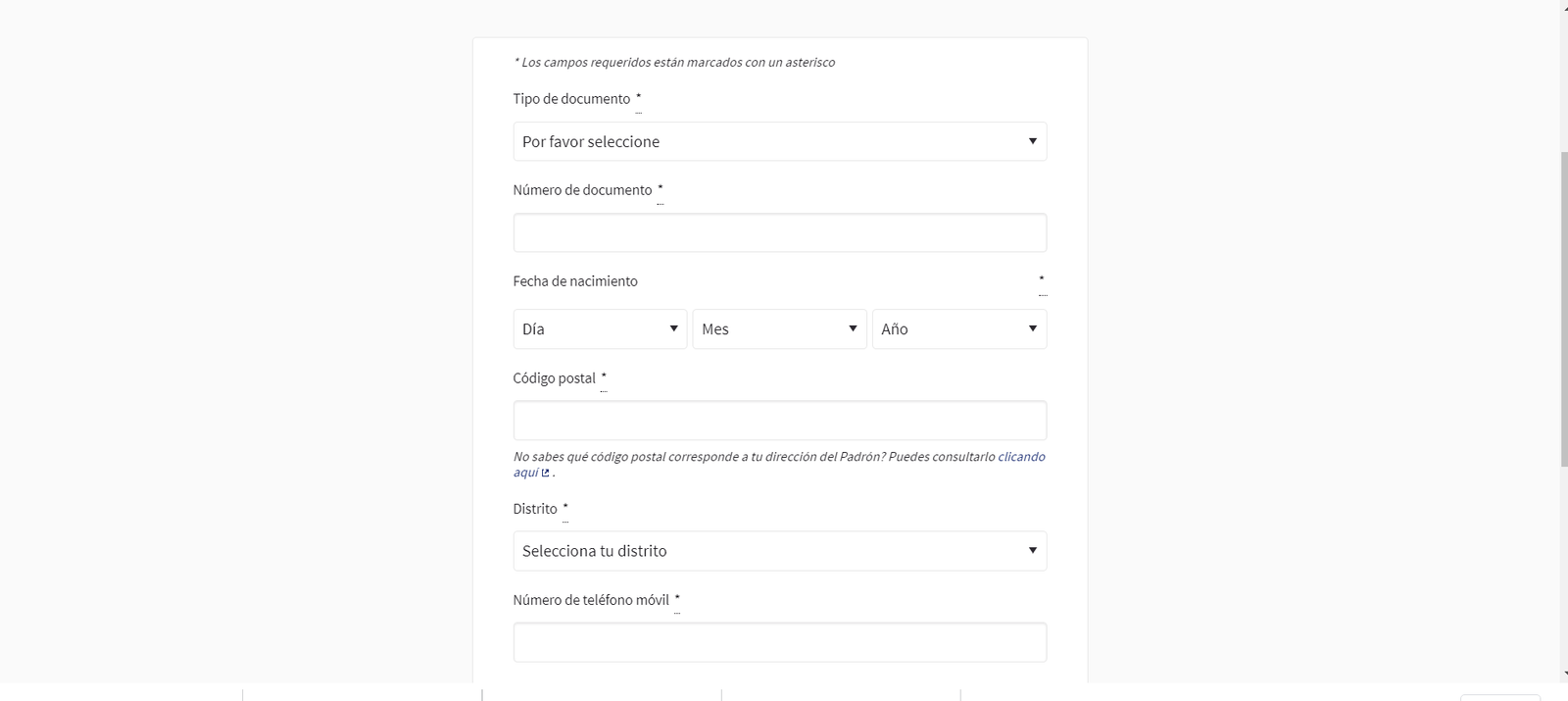This screenshot has width=1568, height=701.
Task: Click the 'Código postal' label text
Action: 554,378
